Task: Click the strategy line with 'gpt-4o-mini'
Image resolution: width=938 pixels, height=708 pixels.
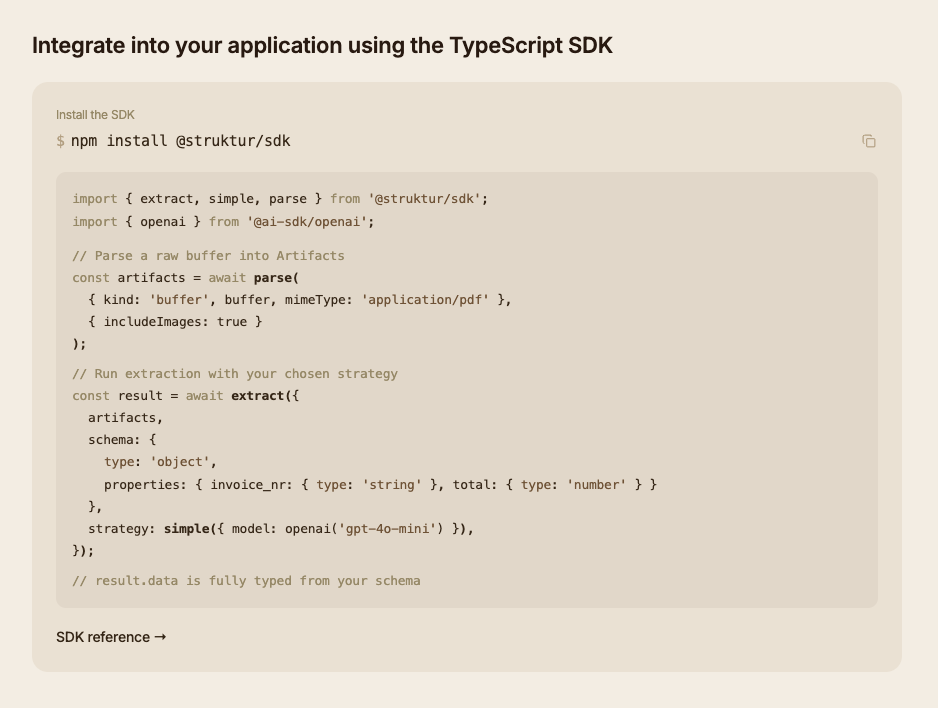Action: coord(281,529)
